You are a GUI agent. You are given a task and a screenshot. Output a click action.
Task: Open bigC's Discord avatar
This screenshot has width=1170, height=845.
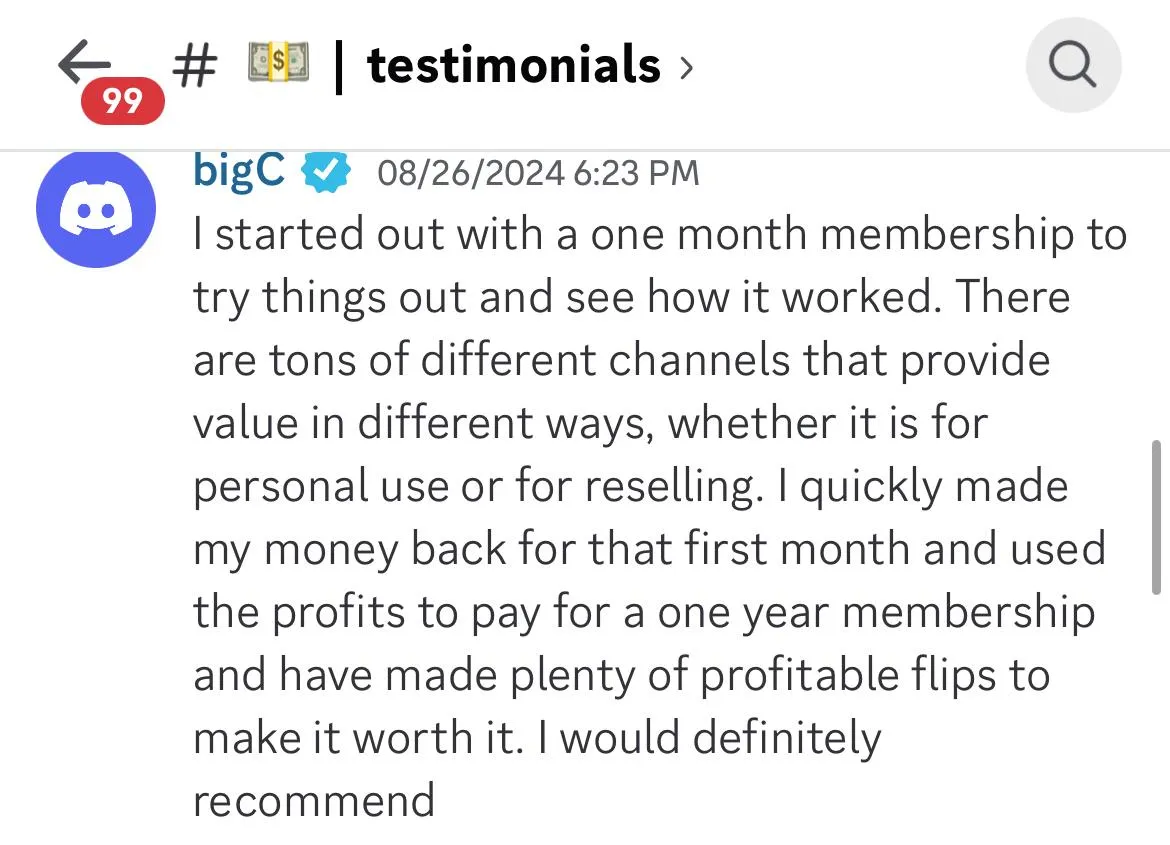point(96,208)
